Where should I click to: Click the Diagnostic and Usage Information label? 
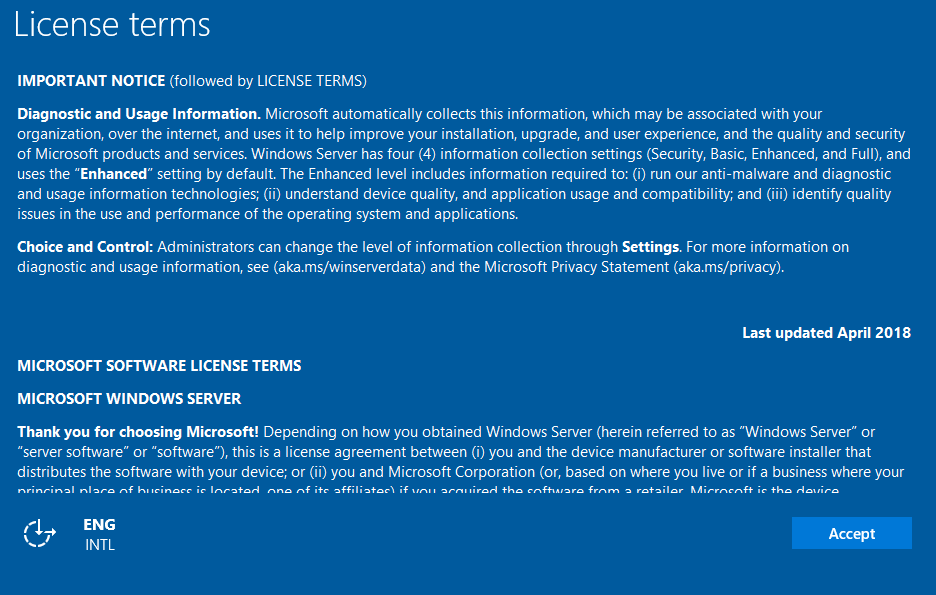[x=139, y=114]
